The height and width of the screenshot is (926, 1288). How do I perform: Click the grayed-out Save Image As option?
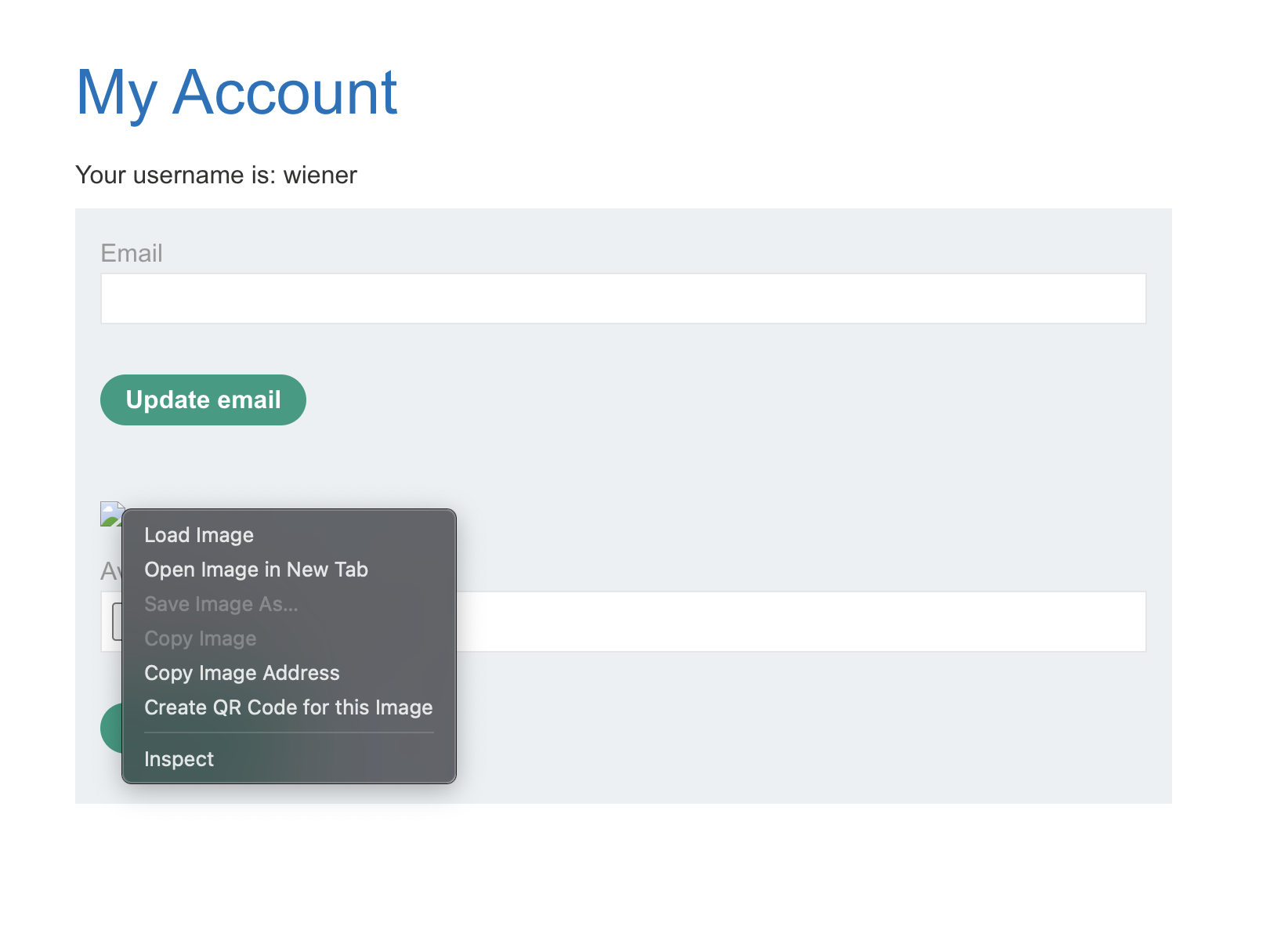coord(221,604)
